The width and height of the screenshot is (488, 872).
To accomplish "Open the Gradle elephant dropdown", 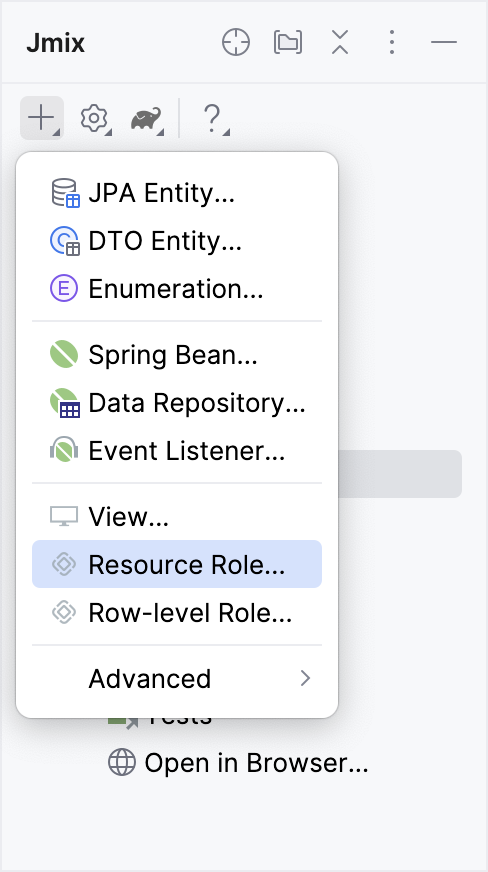I will [x=147, y=119].
